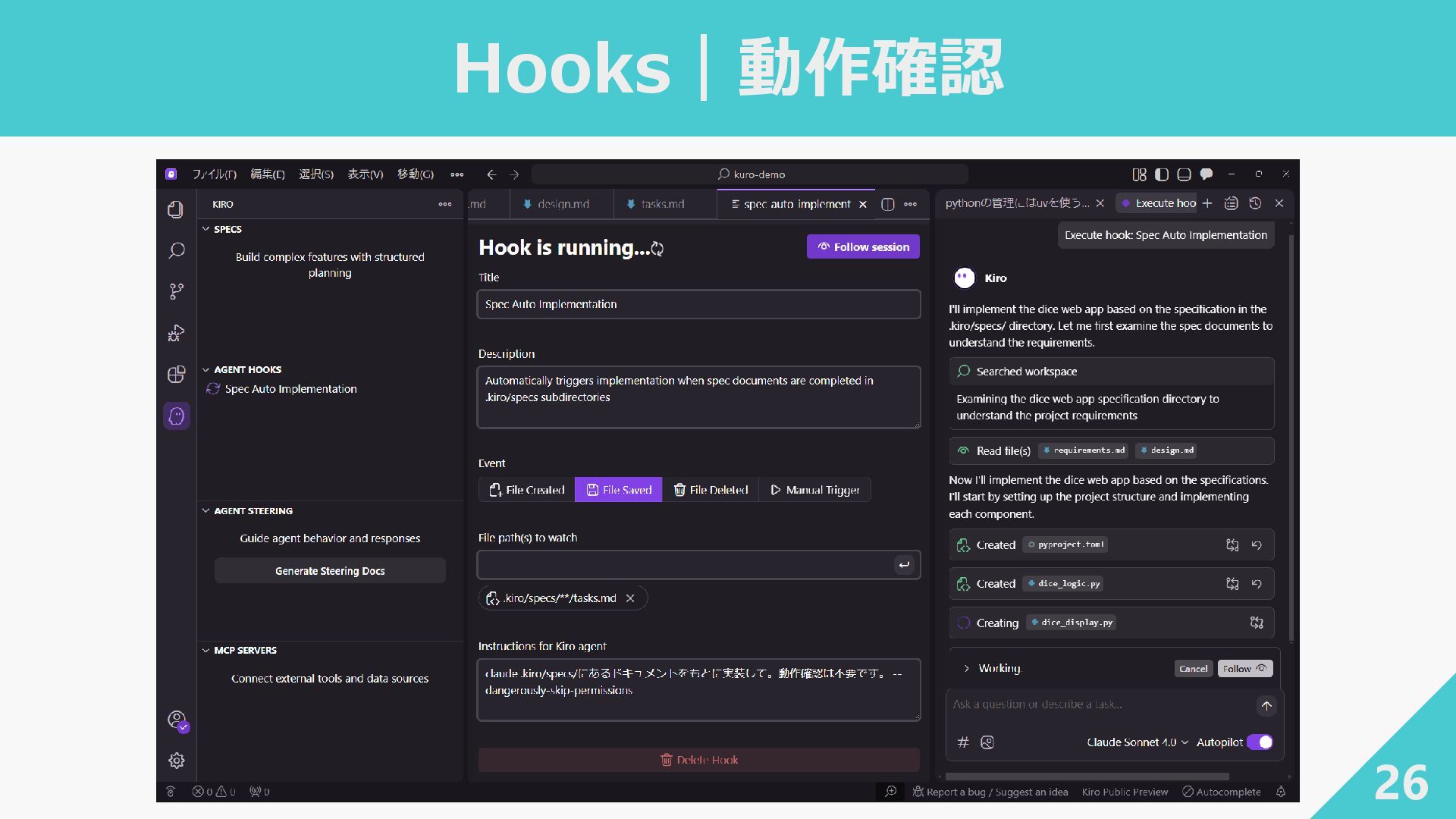Select the Manual Trigger event

[815, 490]
